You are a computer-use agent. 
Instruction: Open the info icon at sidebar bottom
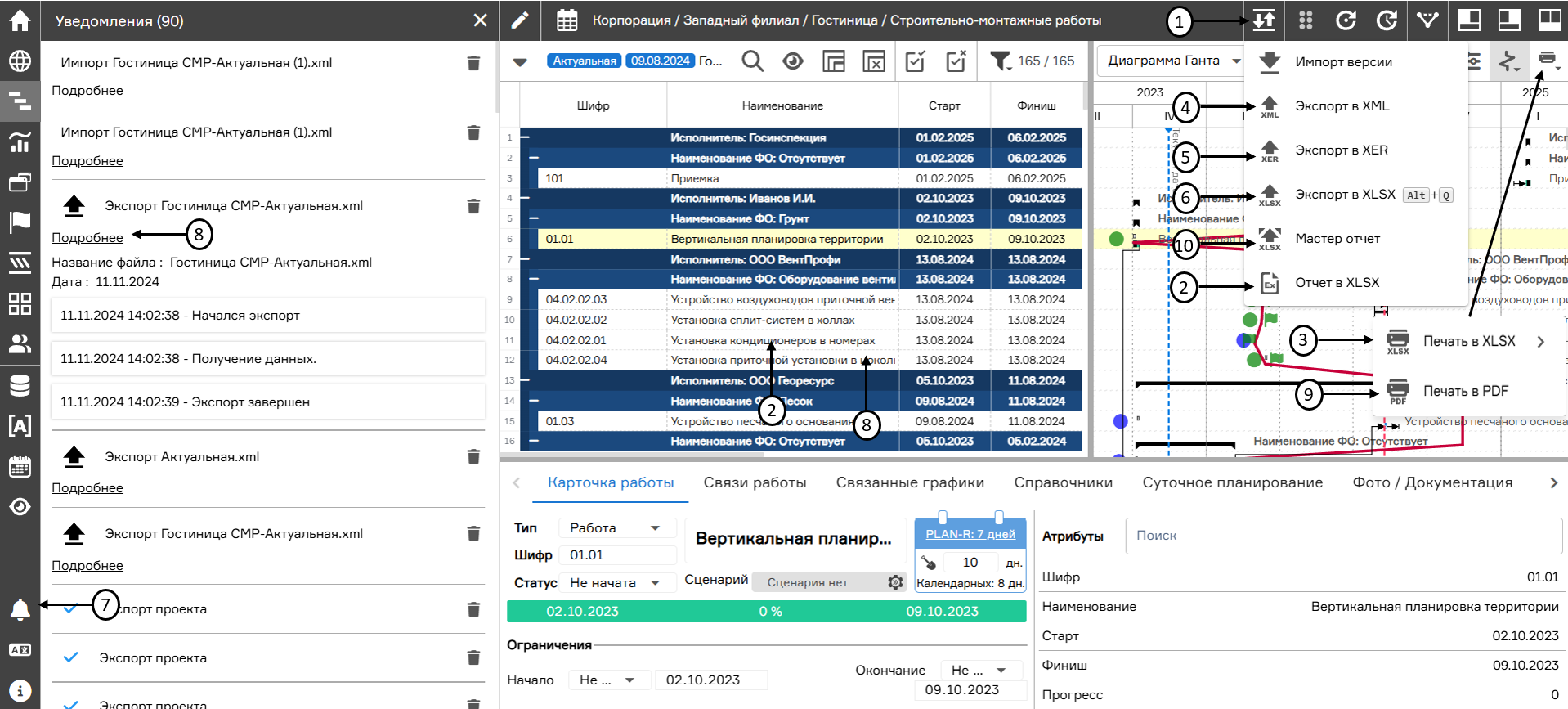click(20, 691)
